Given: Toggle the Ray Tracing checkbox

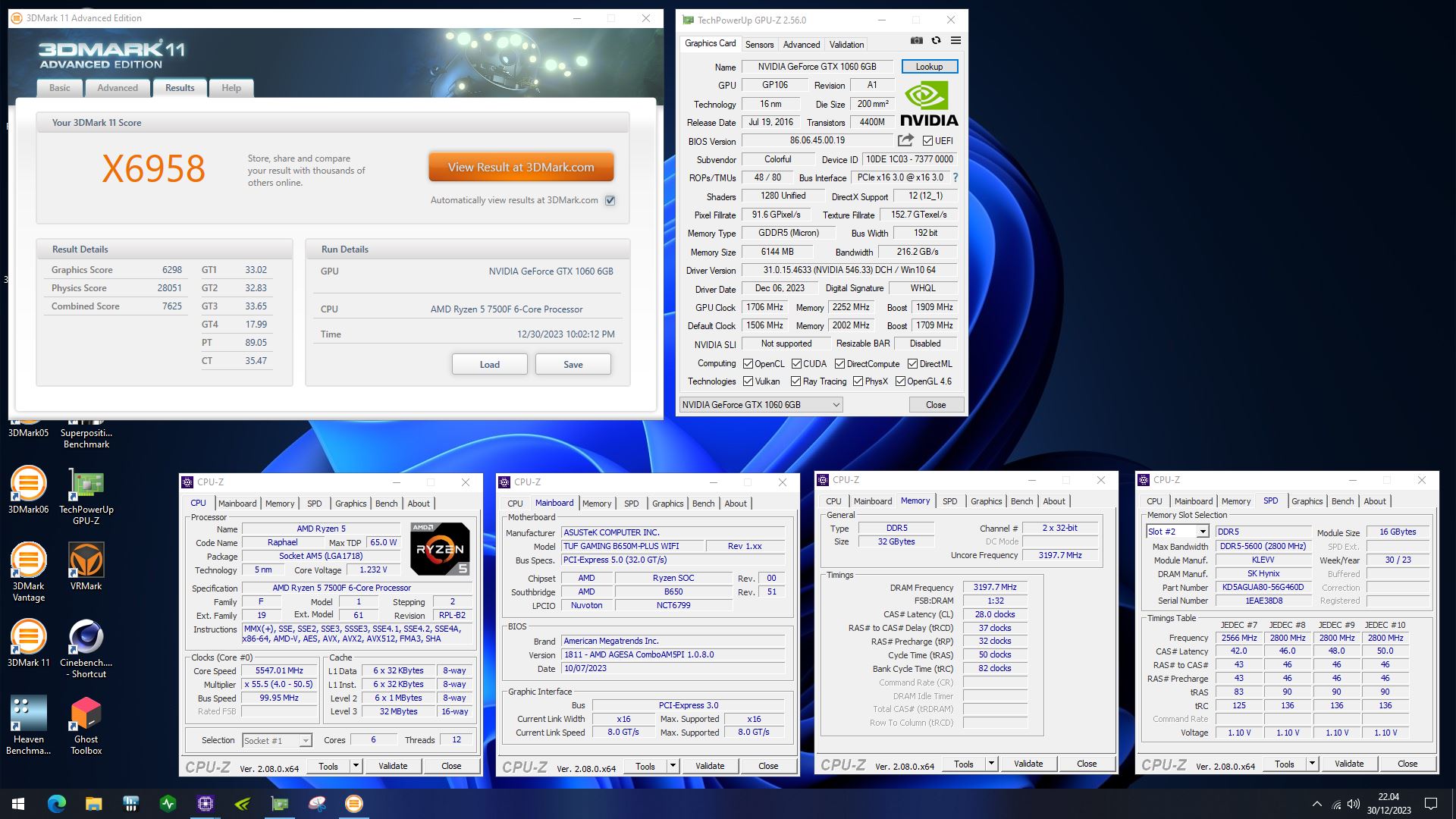Looking at the screenshot, I should 795,381.
